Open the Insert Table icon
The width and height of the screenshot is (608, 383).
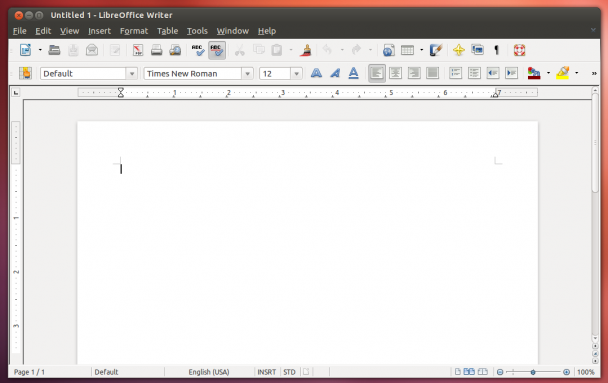(407, 50)
